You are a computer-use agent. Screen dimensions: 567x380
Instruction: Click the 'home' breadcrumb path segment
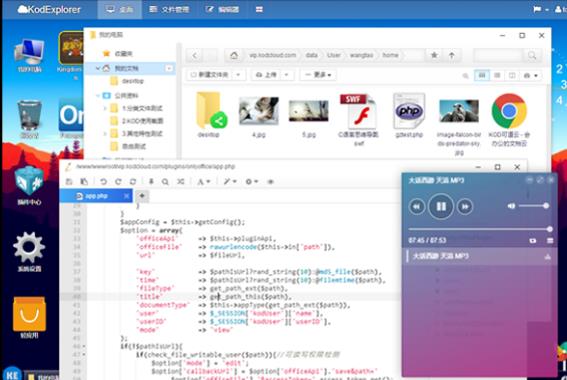click(390, 55)
